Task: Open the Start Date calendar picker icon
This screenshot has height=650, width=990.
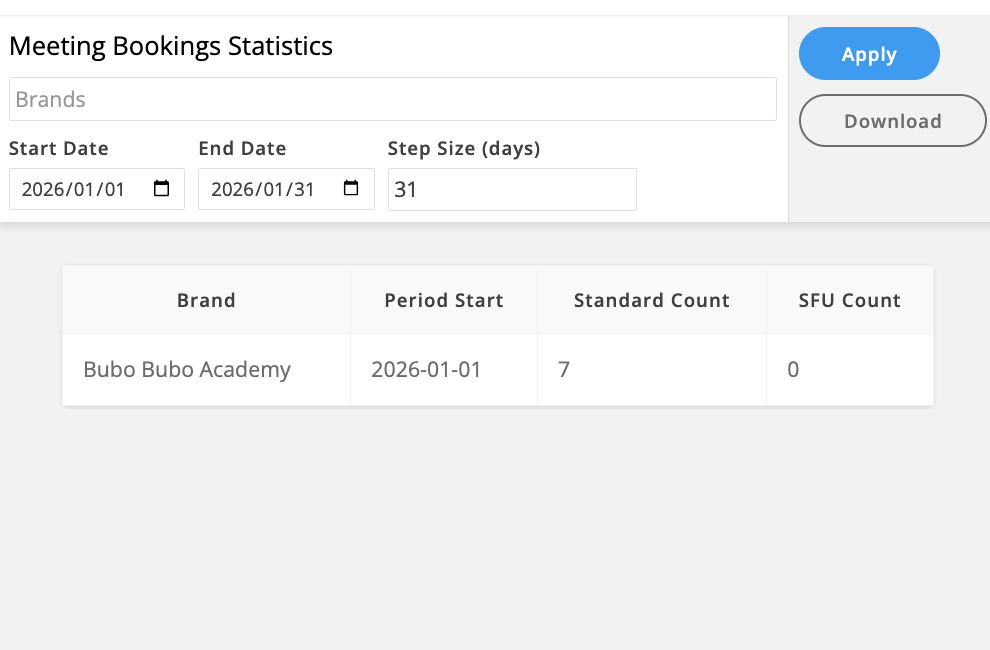Action: (162, 189)
